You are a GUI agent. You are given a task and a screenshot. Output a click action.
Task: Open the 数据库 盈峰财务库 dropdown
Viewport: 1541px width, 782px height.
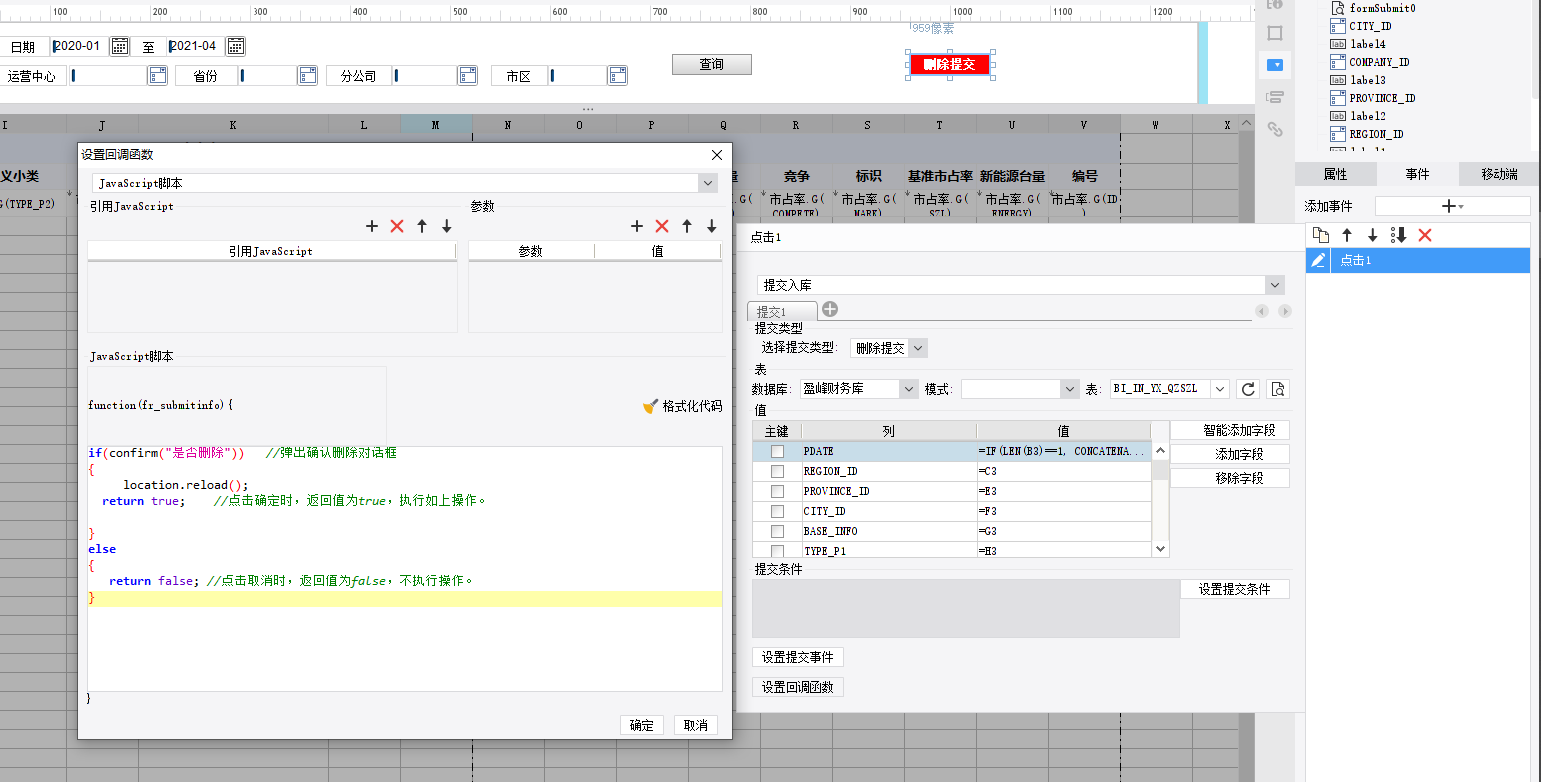(x=908, y=389)
